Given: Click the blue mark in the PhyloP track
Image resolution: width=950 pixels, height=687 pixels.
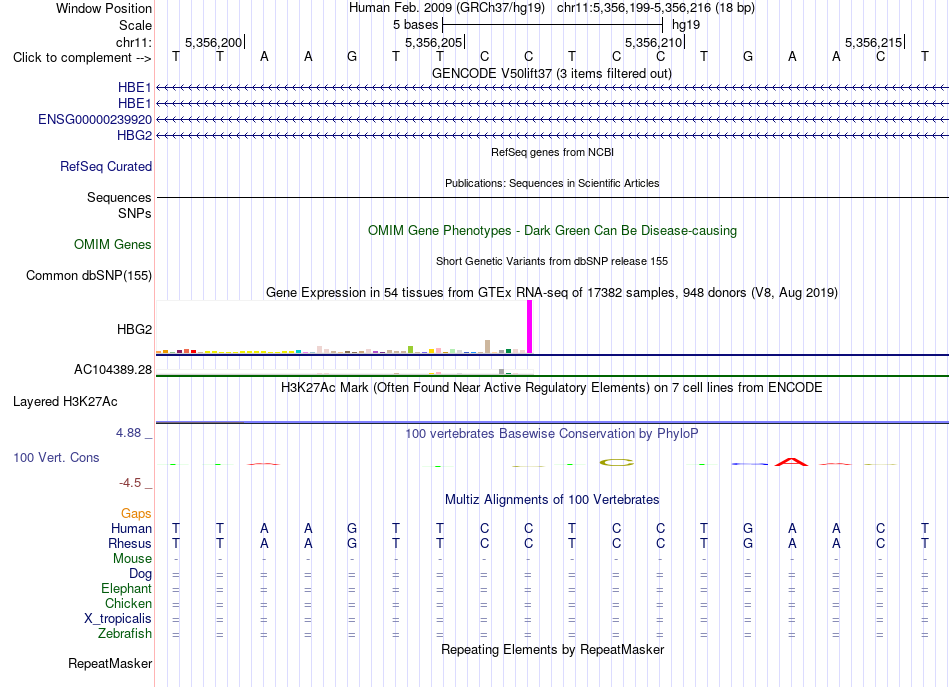Looking at the screenshot, I should tap(749, 464).
